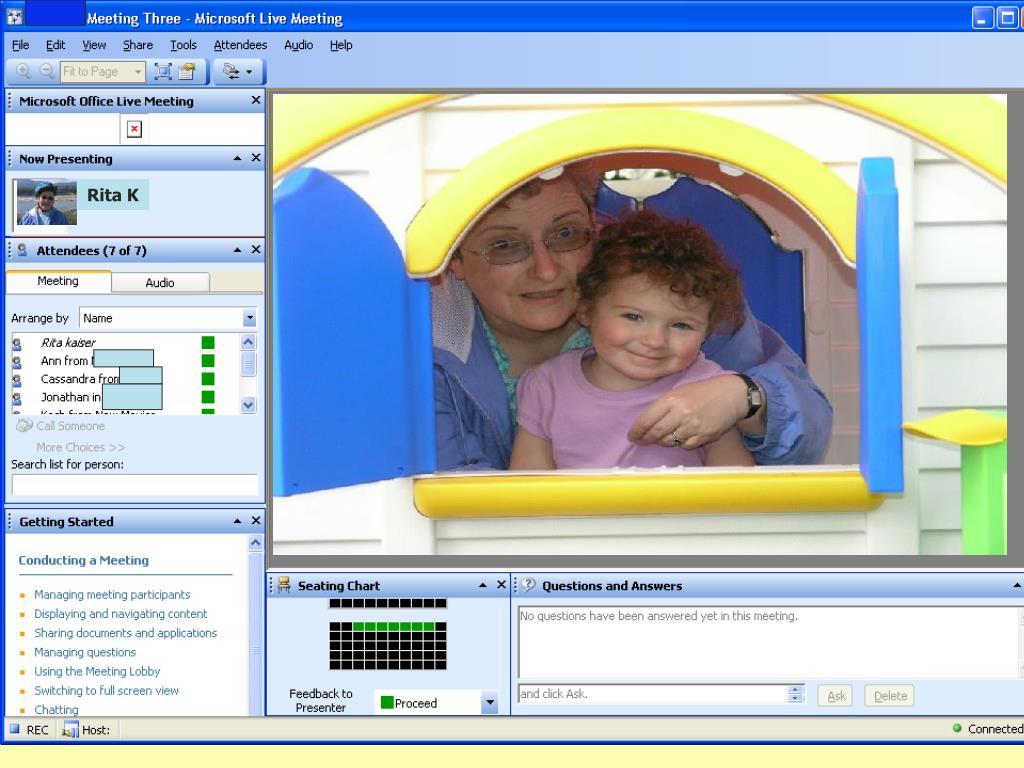Screen dimensions: 1024x768
Task: Collapse the Attendees pane
Action: point(237,250)
